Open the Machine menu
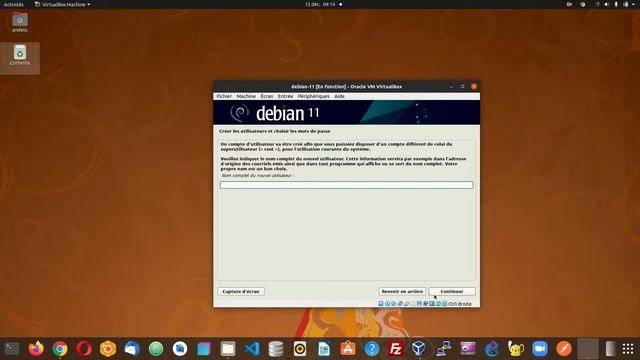Viewport: 640px width, 360px height. click(246, 96)
